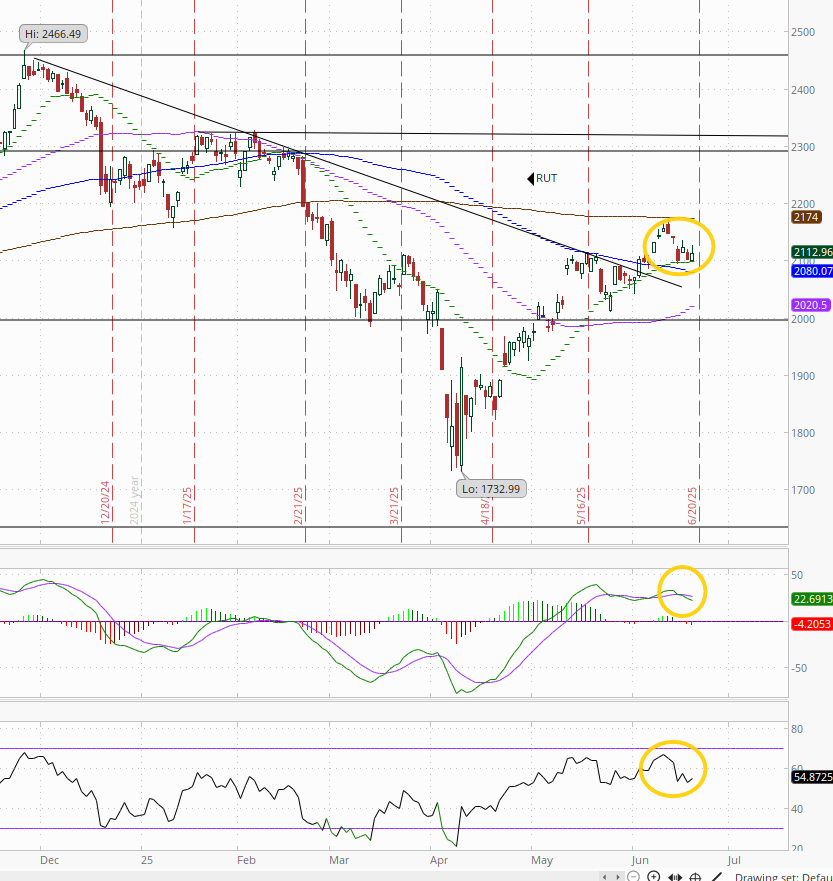Select the crosshair pointer tool
This screenshot has width=833, height=881.
click(695, 877)
